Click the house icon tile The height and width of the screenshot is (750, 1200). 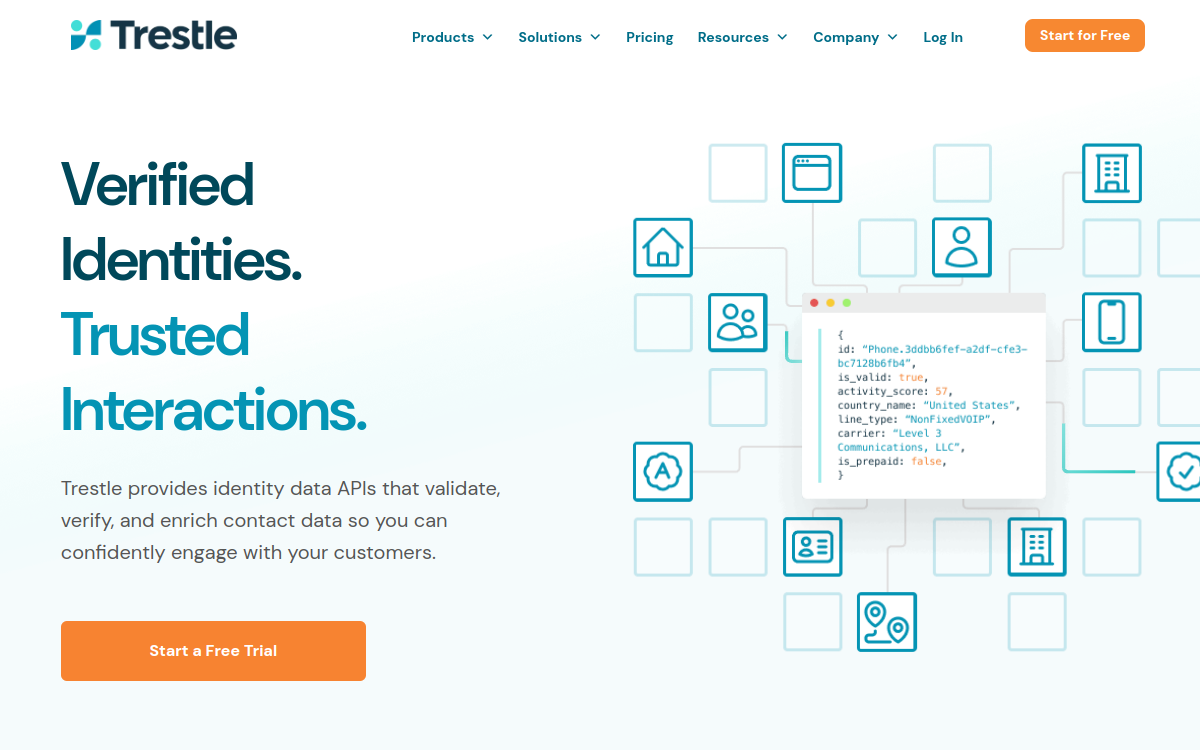point(663,248)
